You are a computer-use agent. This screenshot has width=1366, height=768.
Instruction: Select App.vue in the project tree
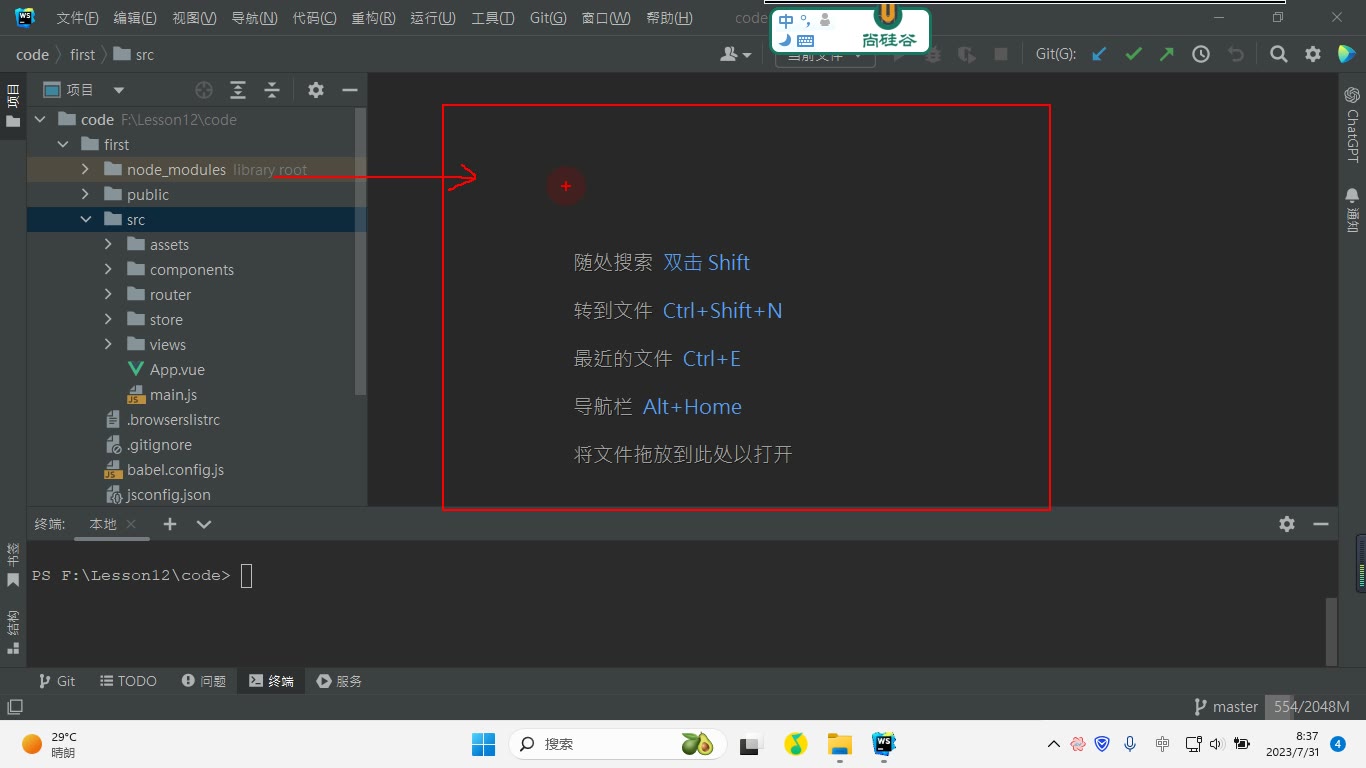(x=166, y=370)
